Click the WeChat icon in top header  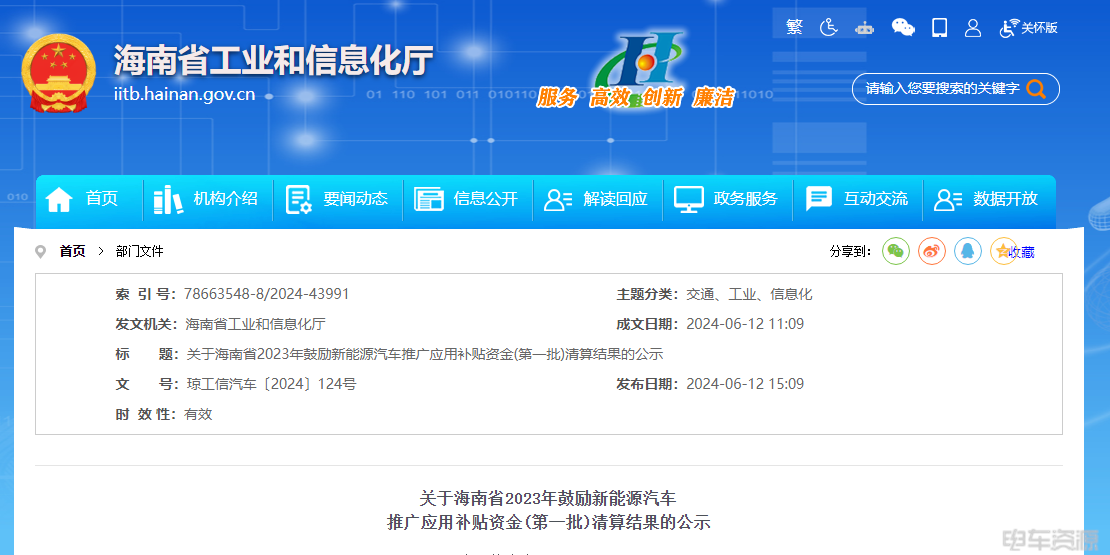point(903,28)
